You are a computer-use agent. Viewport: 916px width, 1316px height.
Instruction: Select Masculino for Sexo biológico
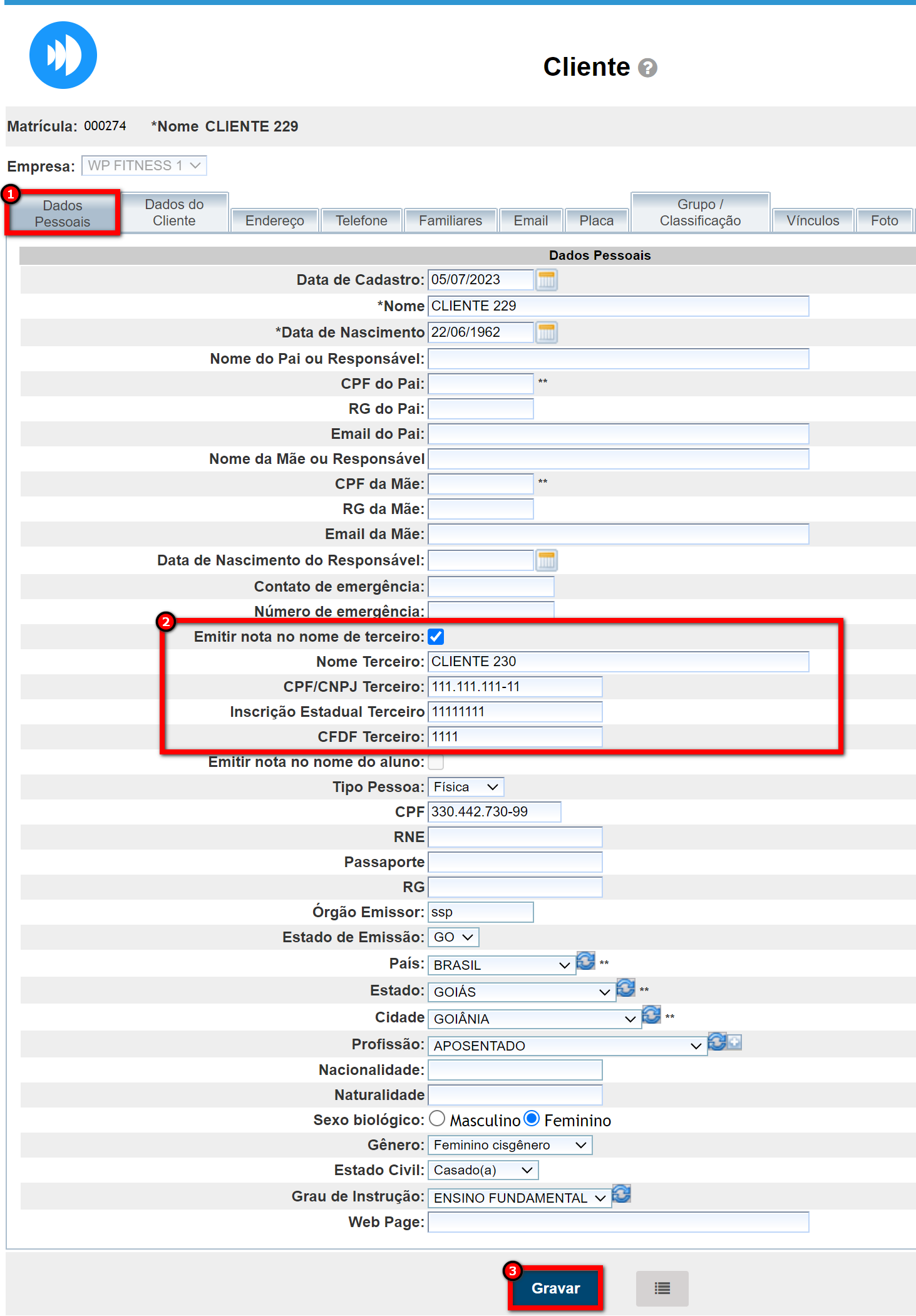(x=437, y=1119)
